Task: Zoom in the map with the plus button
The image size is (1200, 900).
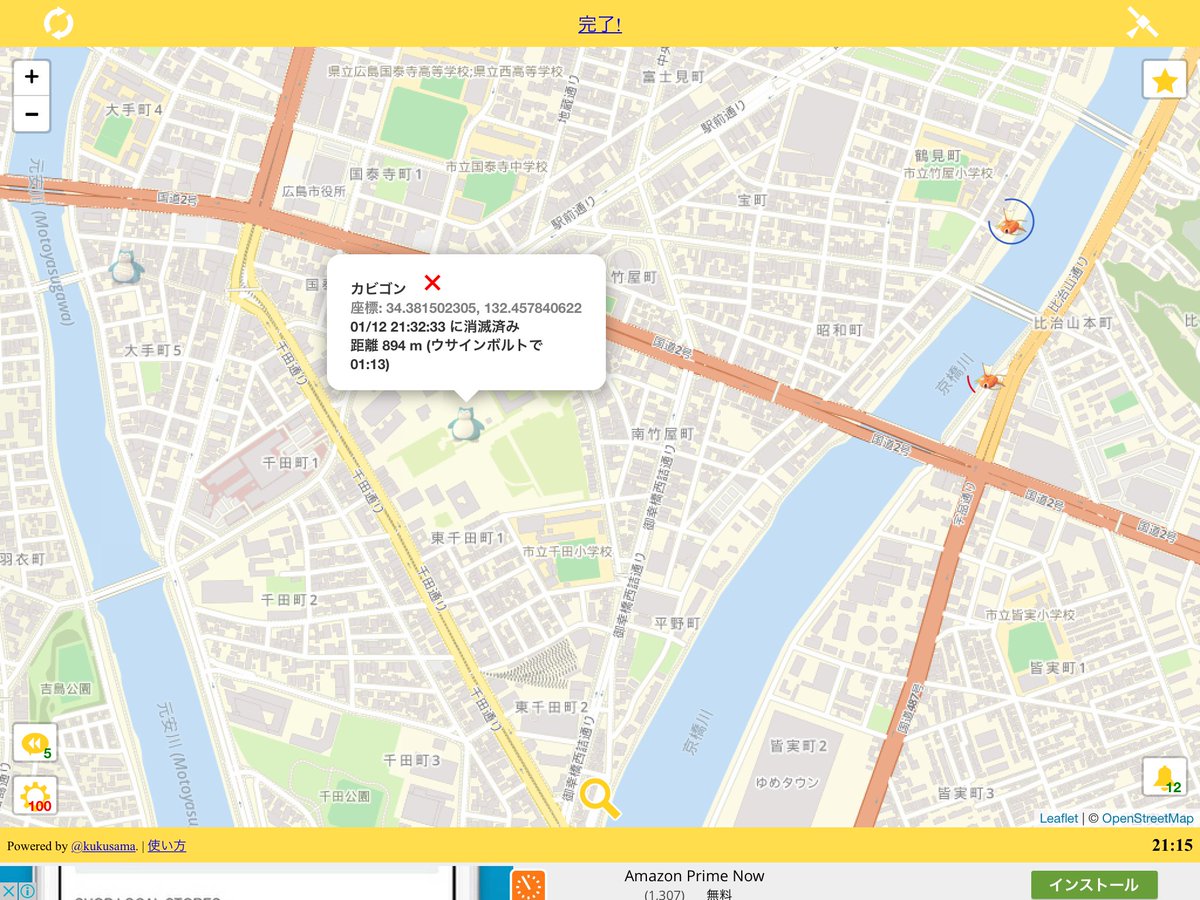Action: (x=32, y=77)
